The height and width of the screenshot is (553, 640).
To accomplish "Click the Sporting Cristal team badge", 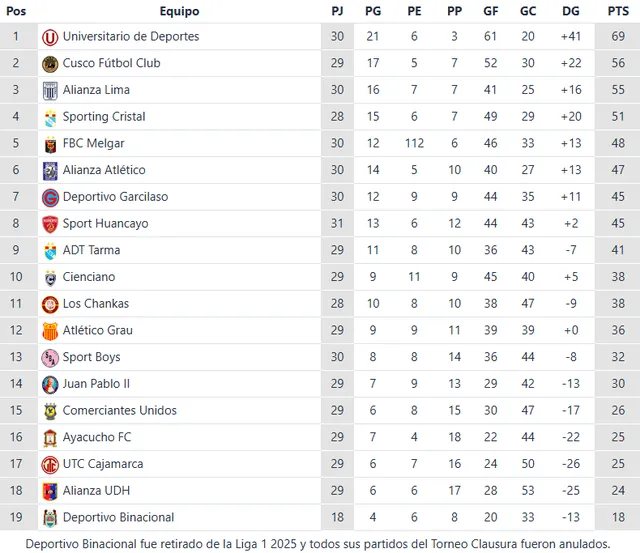I will coord(50,117).
